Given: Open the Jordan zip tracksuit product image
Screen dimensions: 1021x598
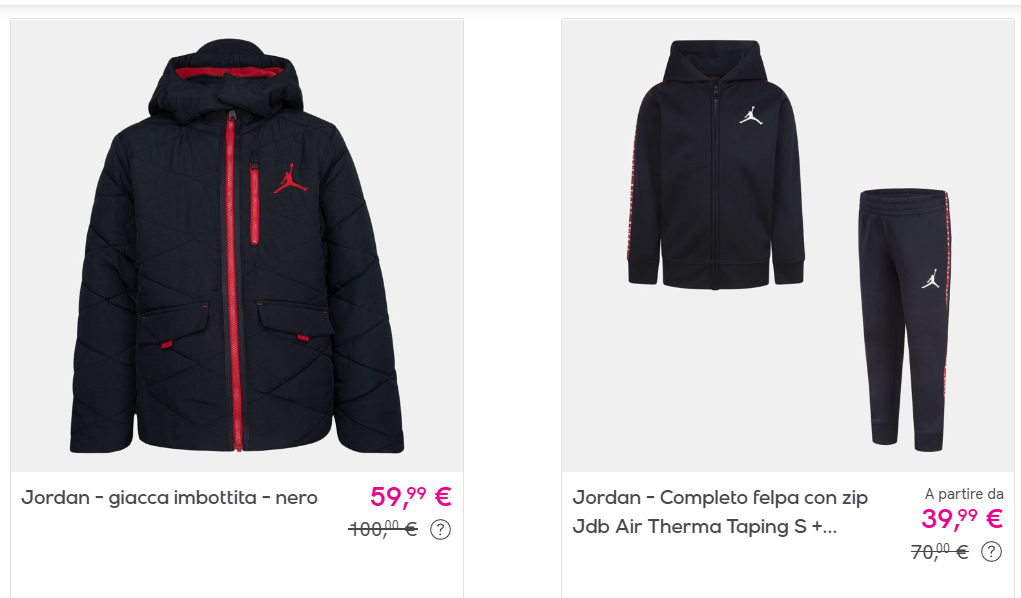Looking at the screenshot, I should point(788,246).
